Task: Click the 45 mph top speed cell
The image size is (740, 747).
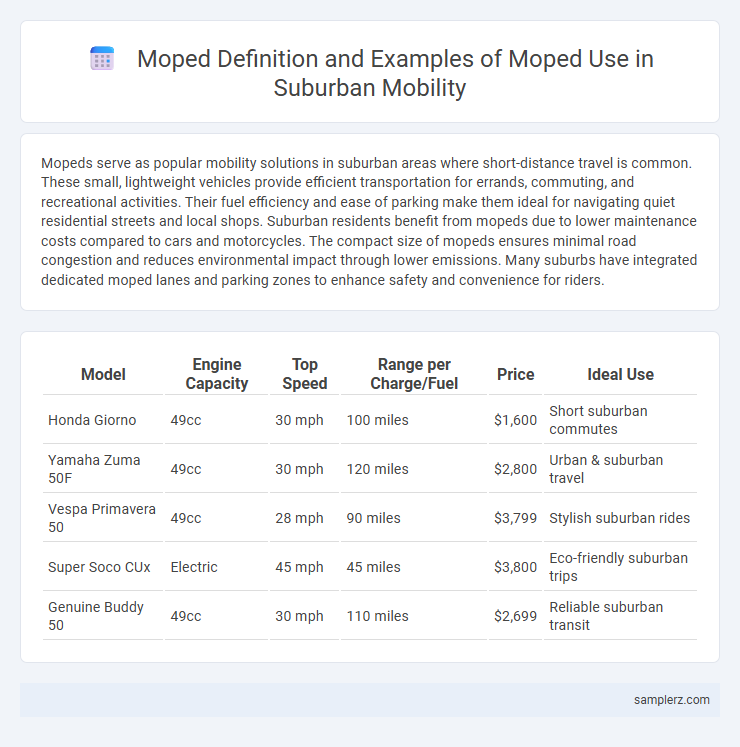Action: coord(304,567)
